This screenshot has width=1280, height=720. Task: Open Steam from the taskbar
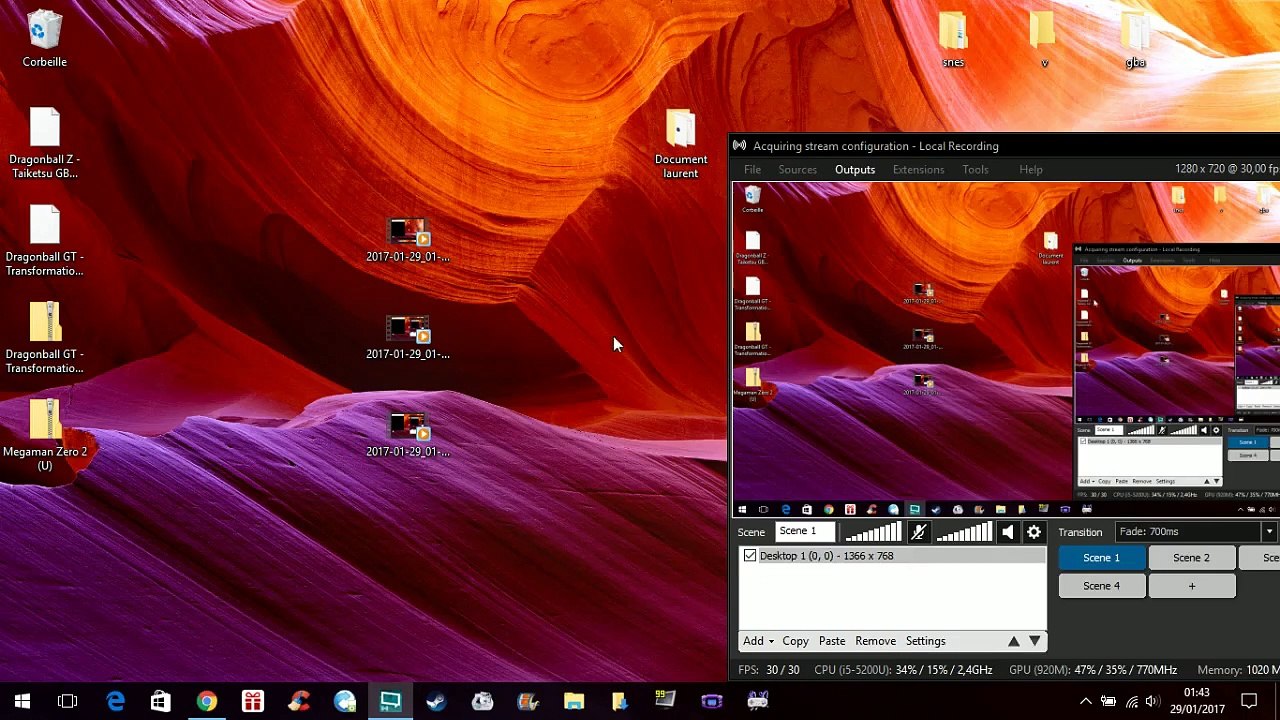[x=436, y=701]
